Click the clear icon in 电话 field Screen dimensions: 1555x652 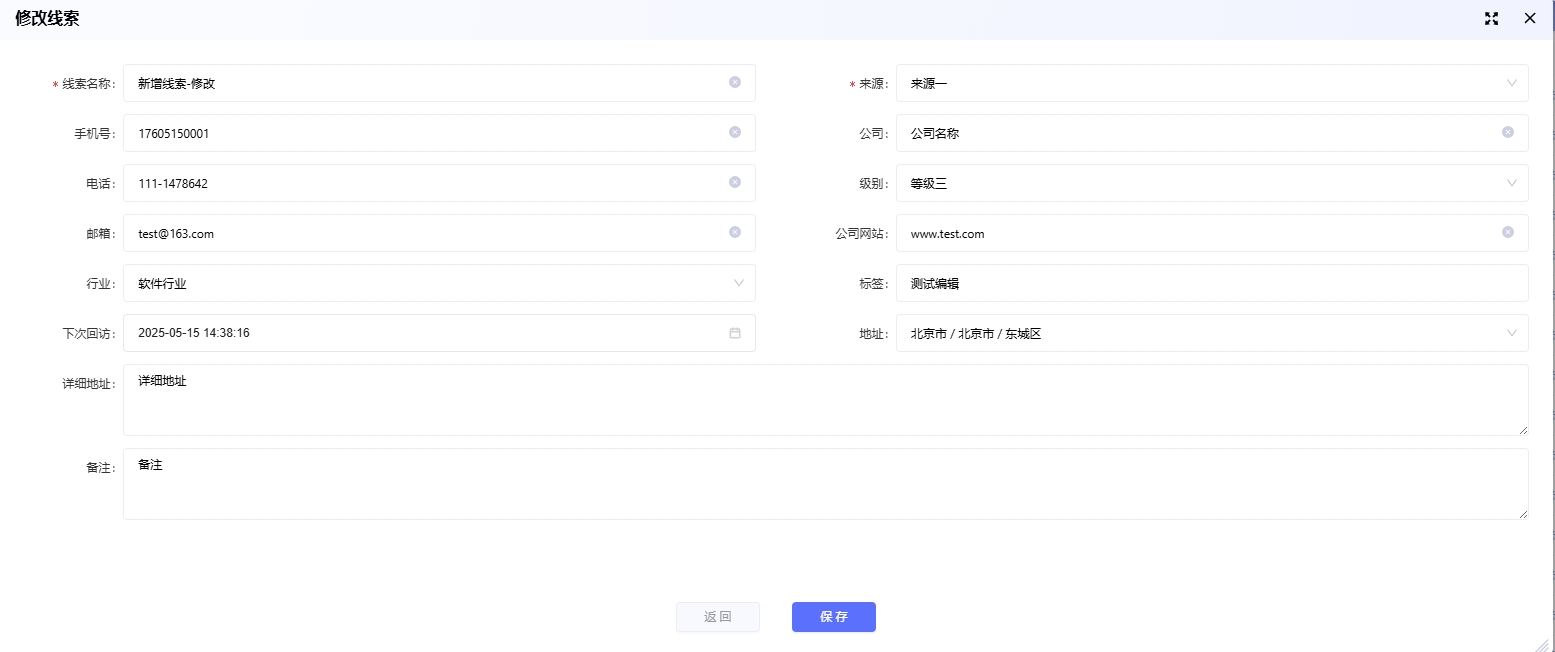coord(735,182)
